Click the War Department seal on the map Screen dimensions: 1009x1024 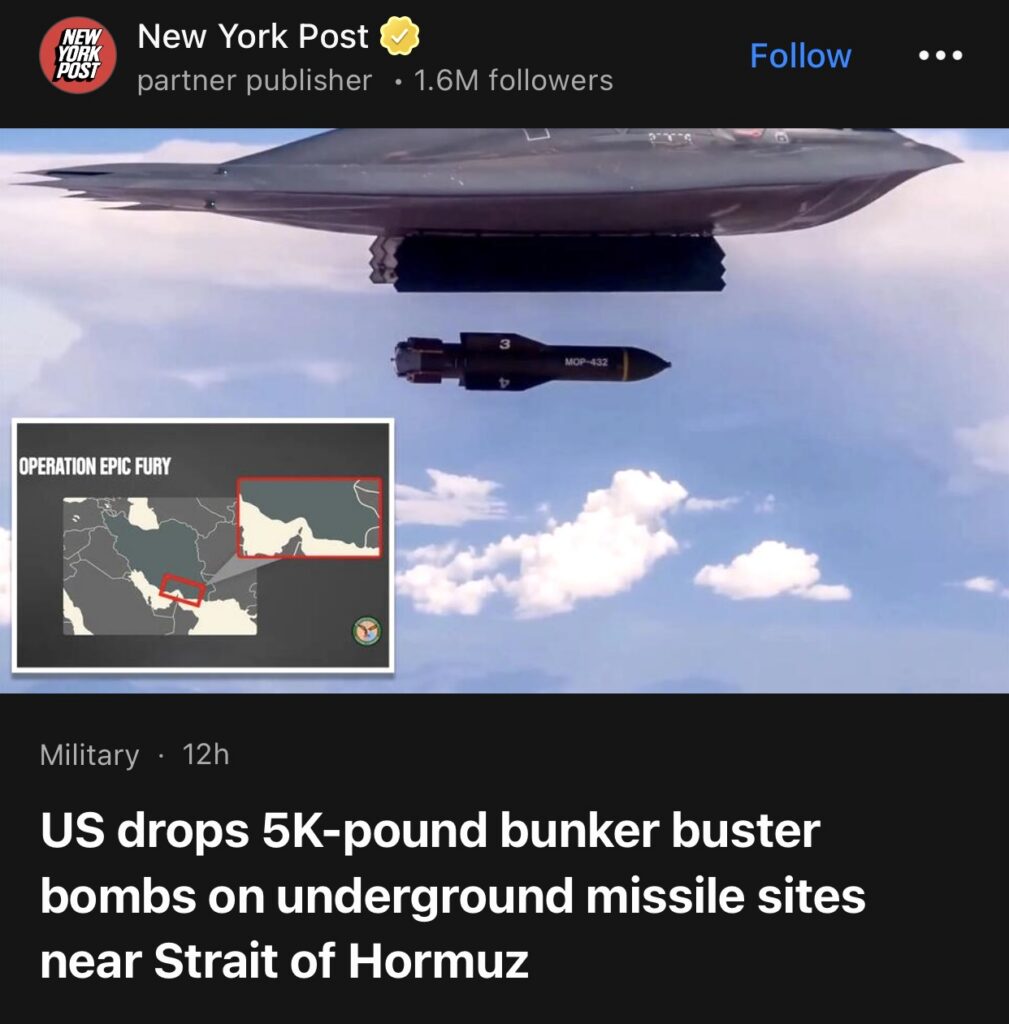(x=367, y=631)
